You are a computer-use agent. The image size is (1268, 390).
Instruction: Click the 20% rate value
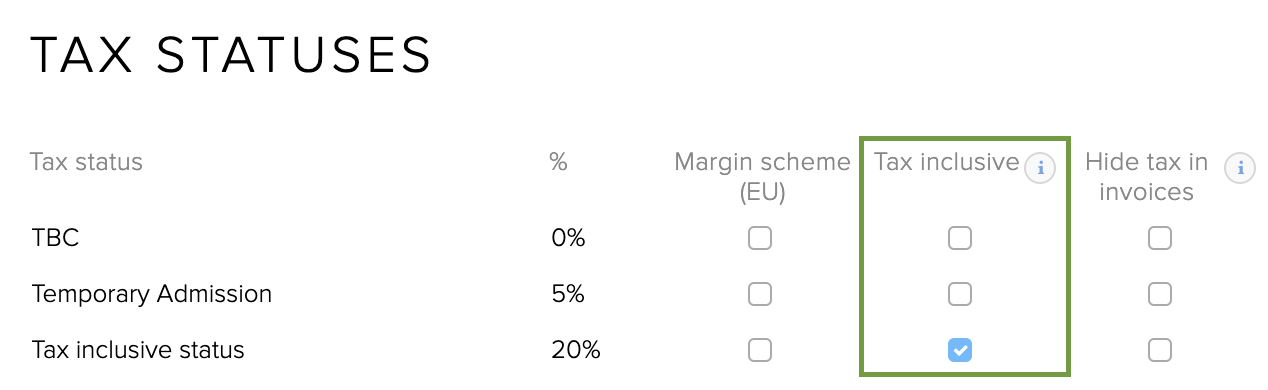[x=575, y=350]
